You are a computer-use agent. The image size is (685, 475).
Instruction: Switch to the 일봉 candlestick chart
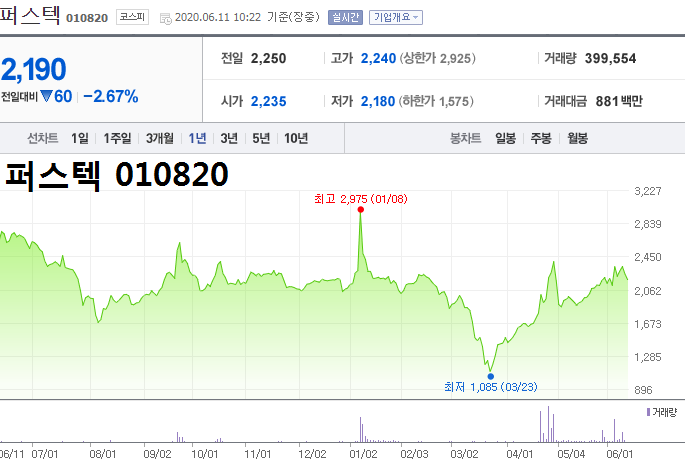(505, 139)
